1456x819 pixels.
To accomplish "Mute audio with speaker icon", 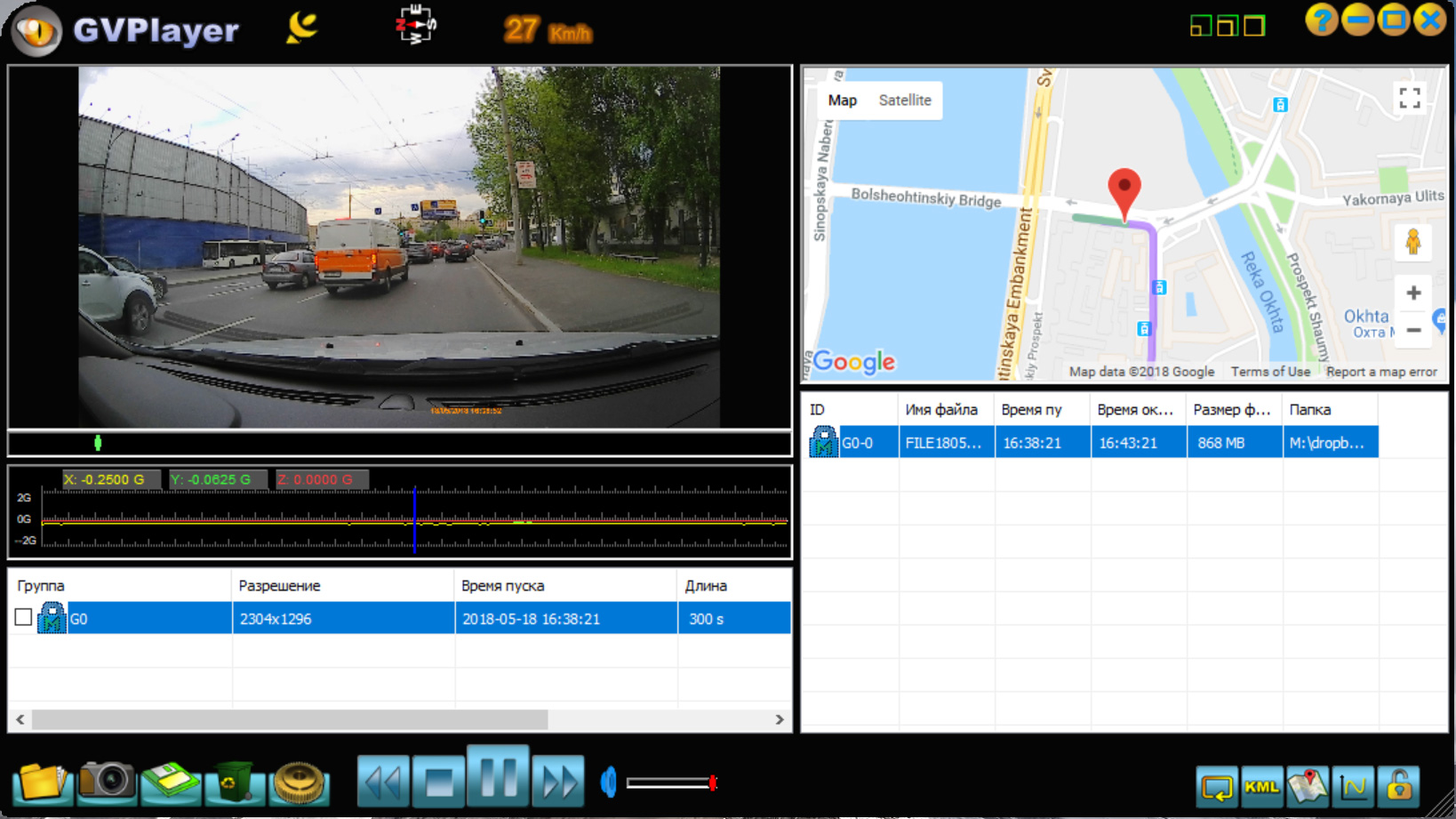I will [x=609, y=783].
